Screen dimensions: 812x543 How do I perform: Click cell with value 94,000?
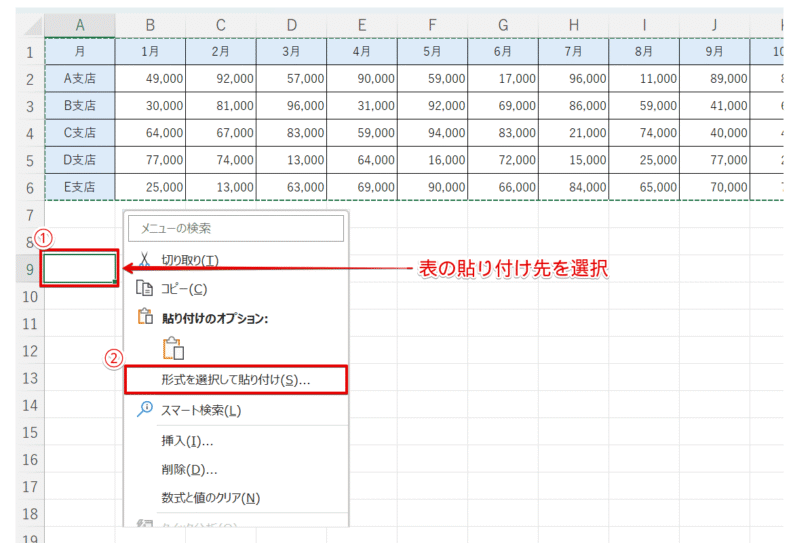(432, 133)
